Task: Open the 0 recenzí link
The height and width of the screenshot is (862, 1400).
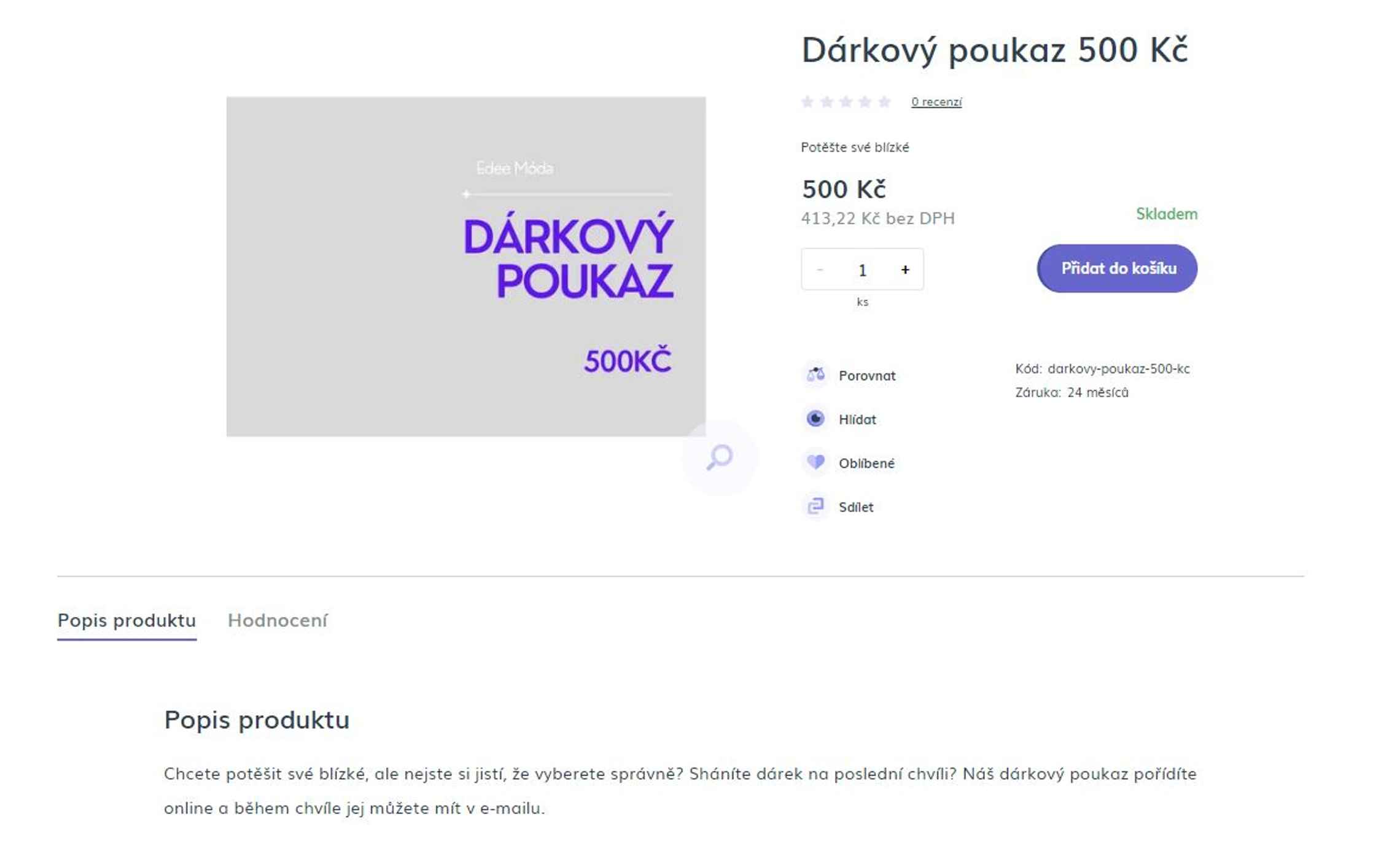Action: [936, 102]
